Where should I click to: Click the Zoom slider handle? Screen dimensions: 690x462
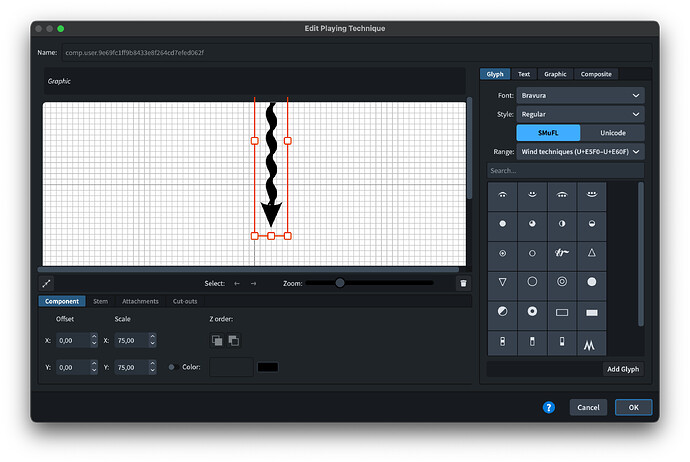tap(340, 283)
